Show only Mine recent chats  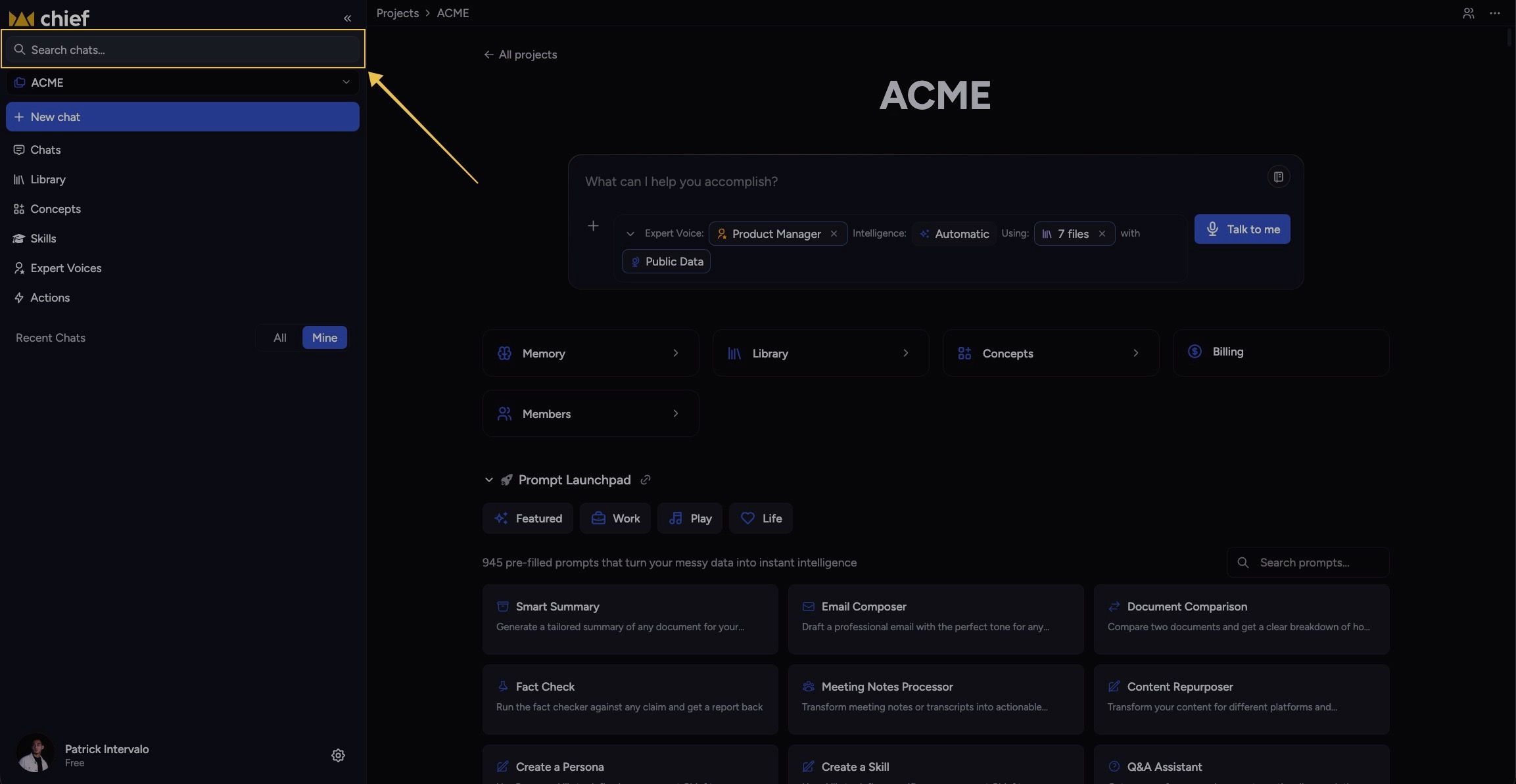pos(325,338)
